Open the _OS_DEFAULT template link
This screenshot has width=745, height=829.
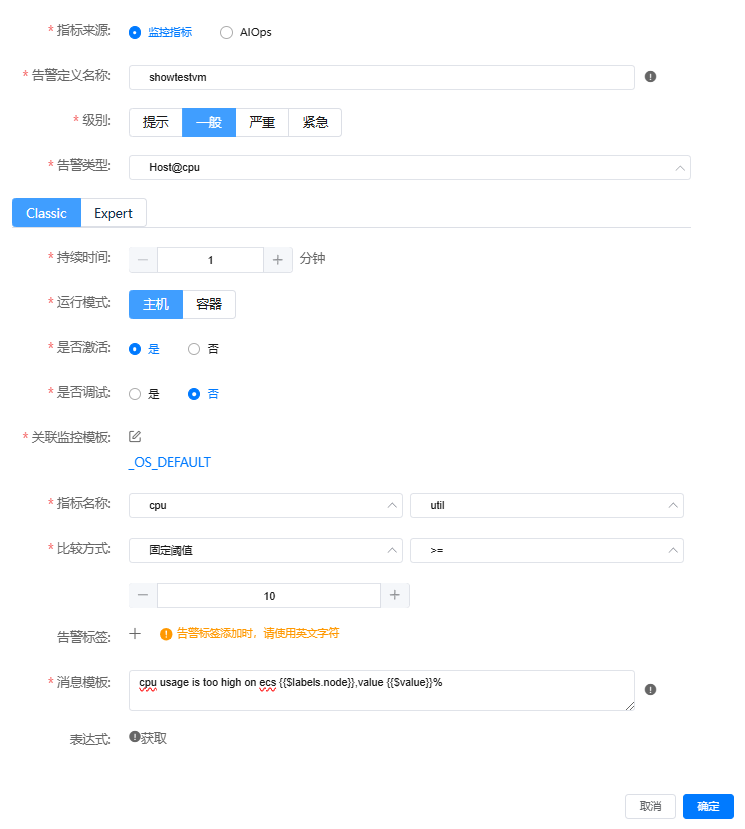(170, 463)
